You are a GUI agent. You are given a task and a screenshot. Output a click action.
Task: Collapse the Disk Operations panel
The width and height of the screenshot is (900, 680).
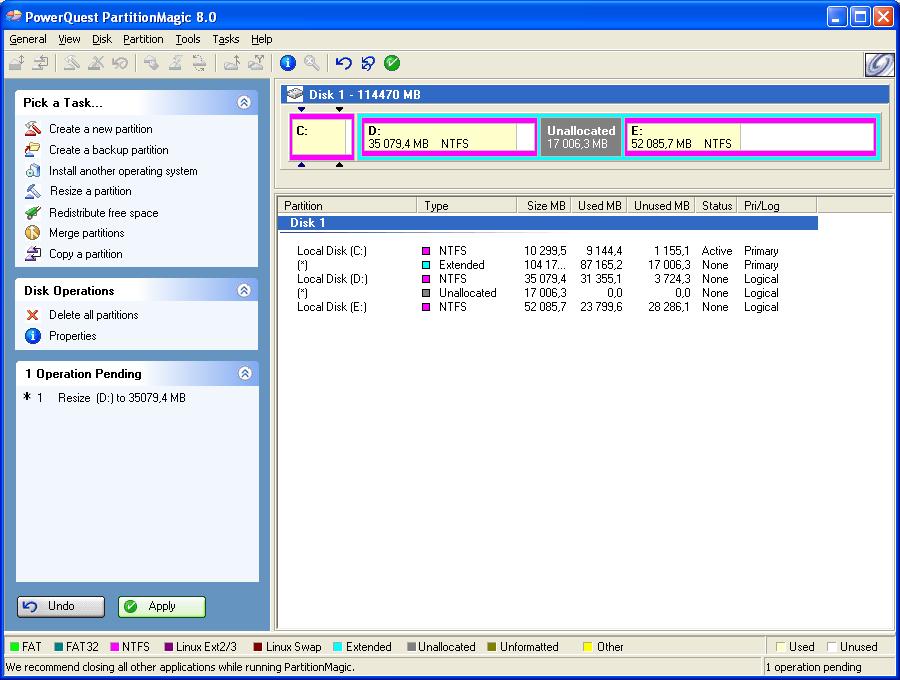244,290
